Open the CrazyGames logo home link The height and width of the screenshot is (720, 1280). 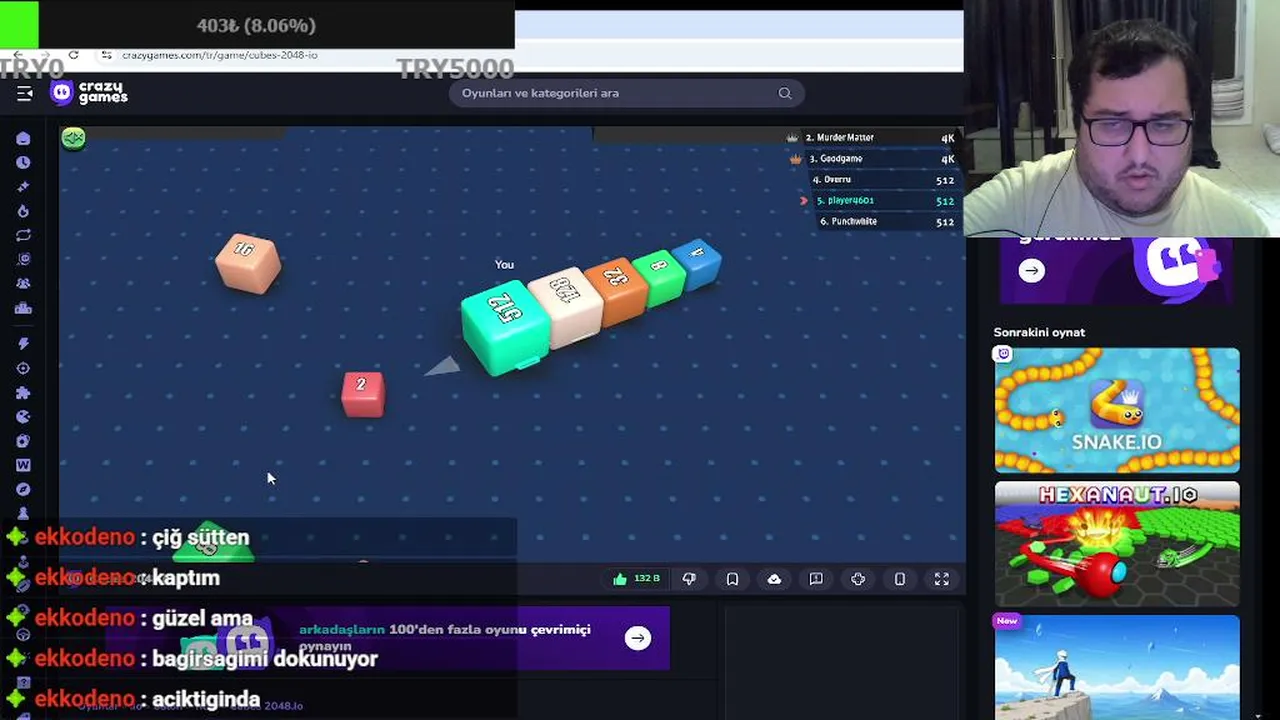[90, 93]
